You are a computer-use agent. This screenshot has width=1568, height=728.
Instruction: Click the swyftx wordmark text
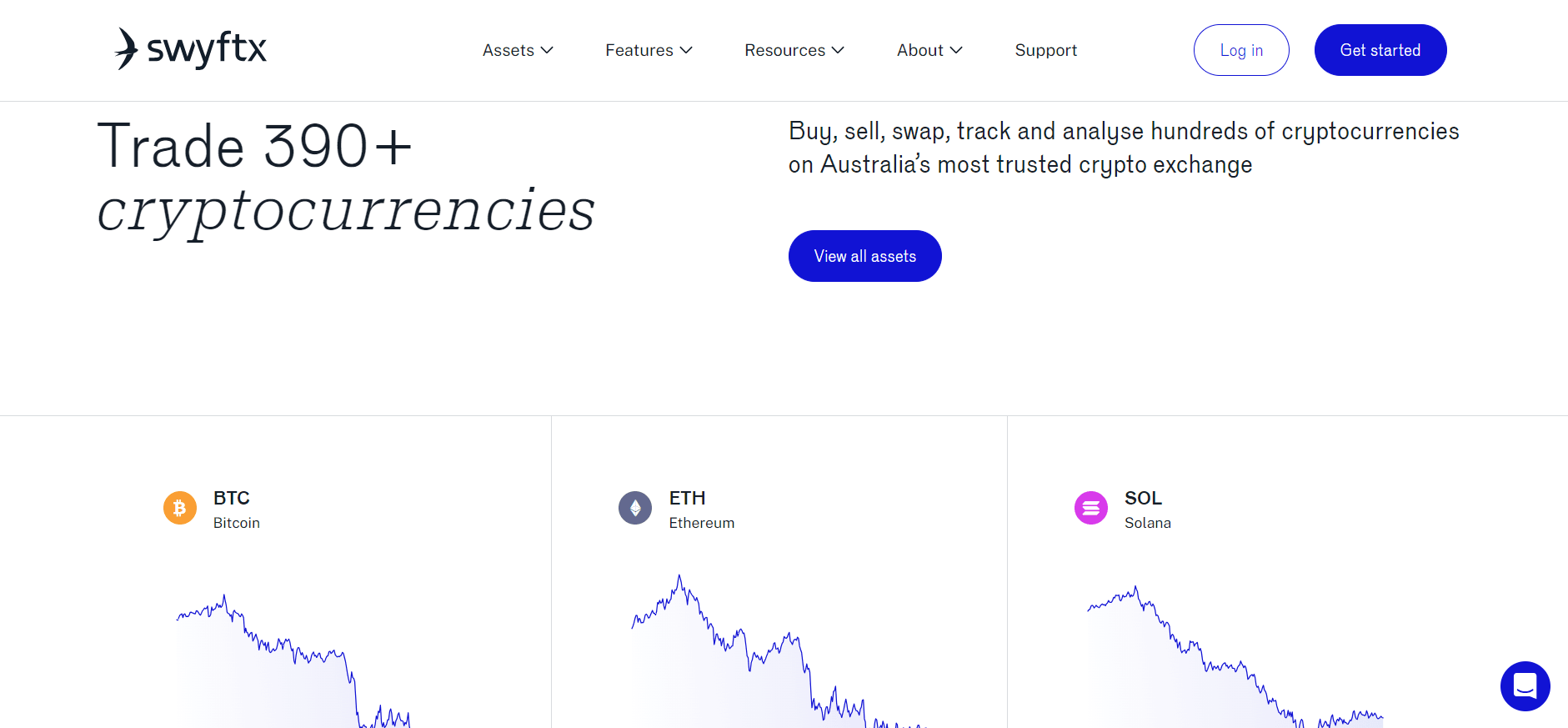click(x=207, y=49)
